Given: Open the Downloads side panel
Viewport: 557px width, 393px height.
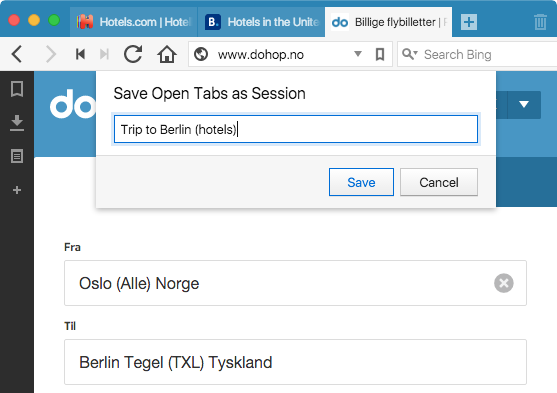Looking at the screenshot, I should click(17, 123).
